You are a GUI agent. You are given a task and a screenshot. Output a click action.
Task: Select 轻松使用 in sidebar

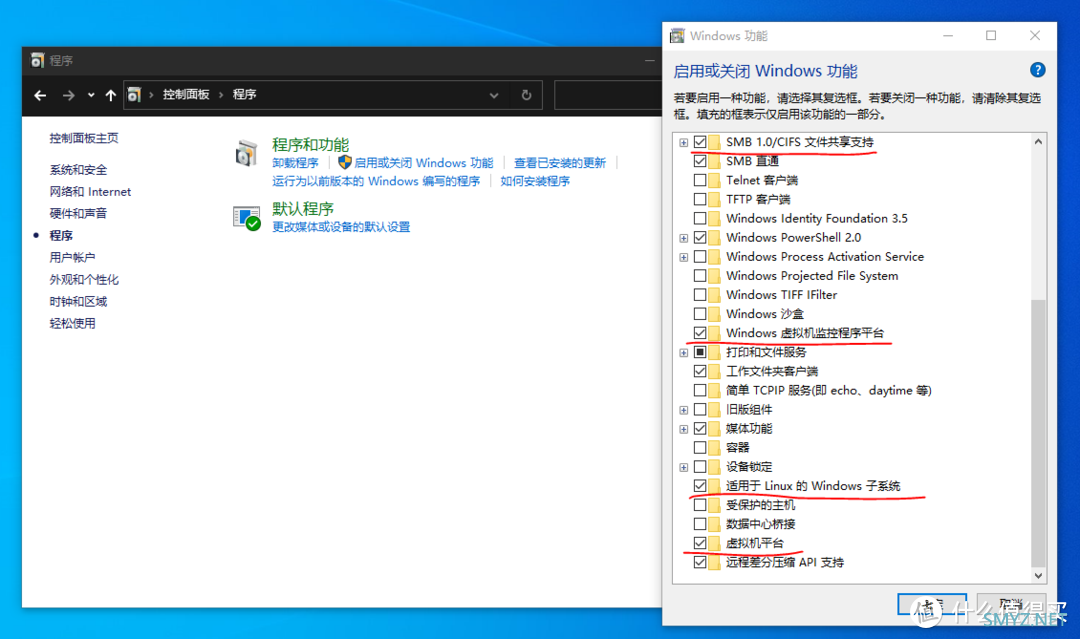(72, 324)
